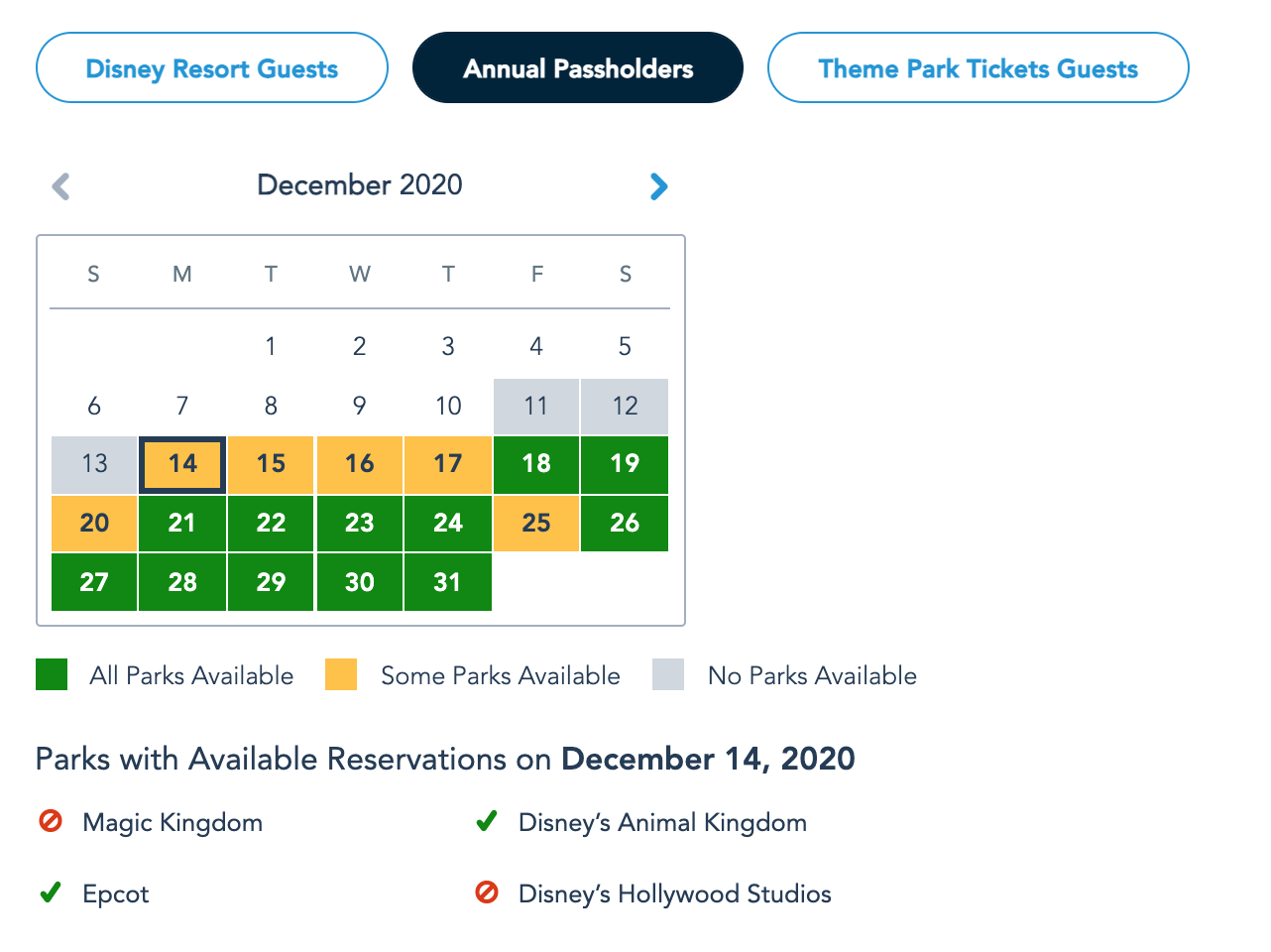Open the Theme Park Tickets Guests tab
This screenshot has width=1271, height=952.
[x=978, y=68]
